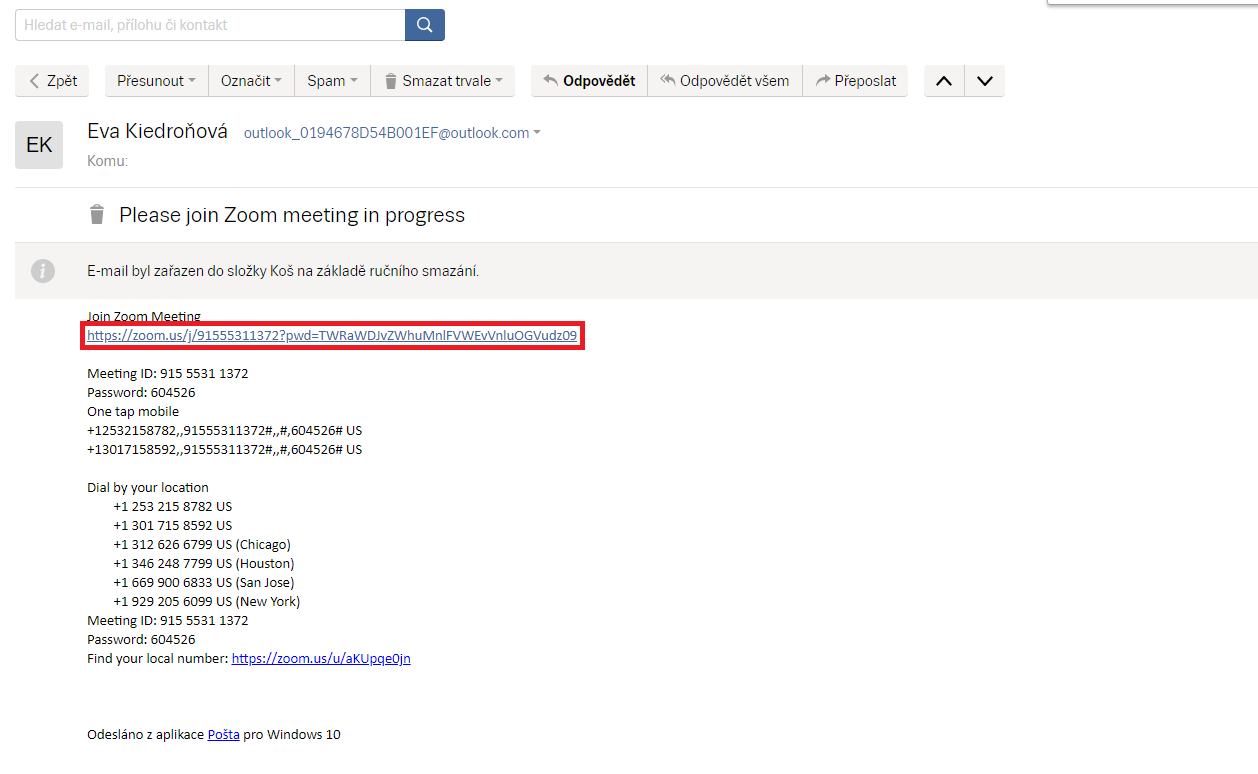Screen dimensions: 1258x774
Task: Click the EK sender avatar
Action: [x=39, y=145]
